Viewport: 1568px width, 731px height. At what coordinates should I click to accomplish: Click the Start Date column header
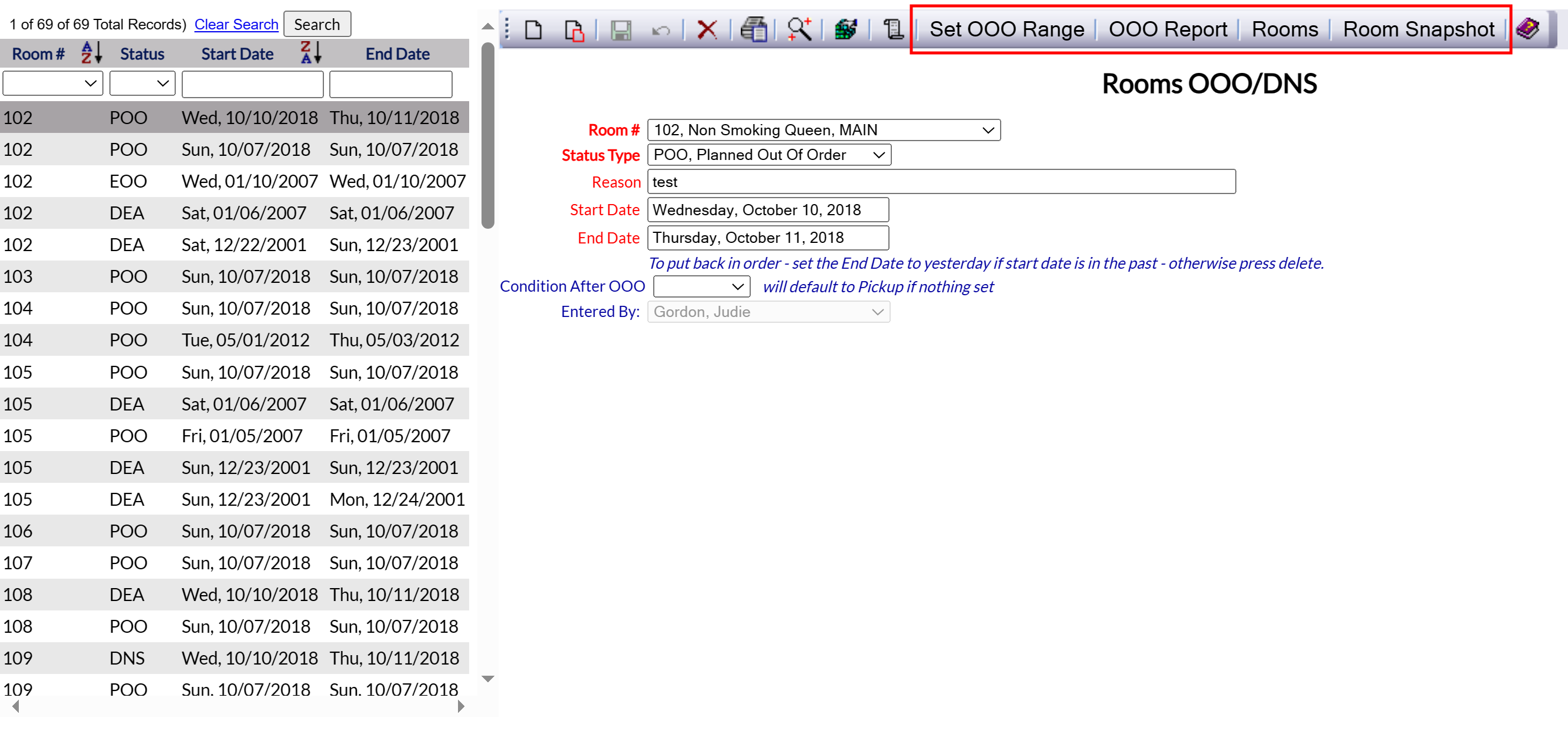tap(237, 54)
